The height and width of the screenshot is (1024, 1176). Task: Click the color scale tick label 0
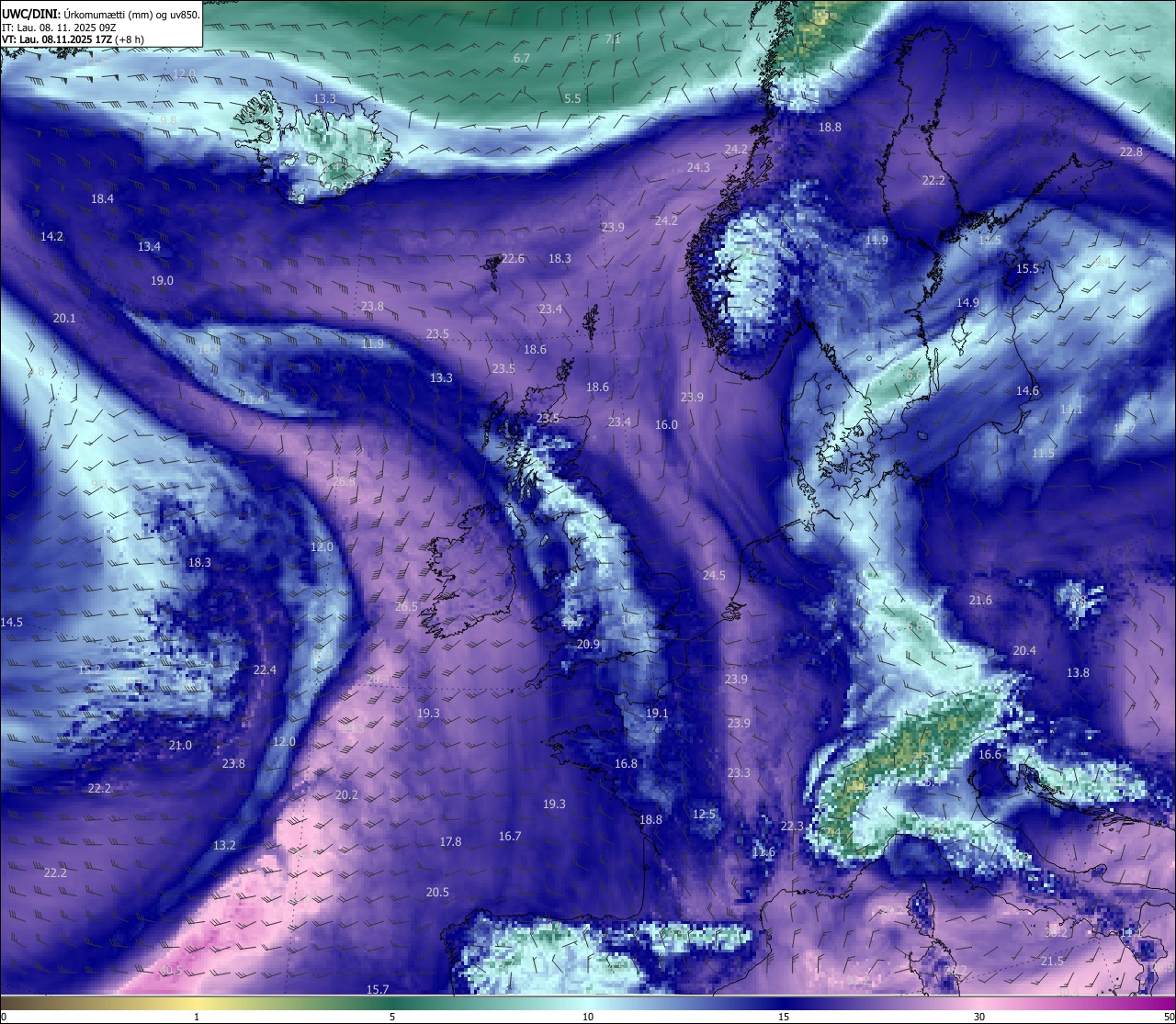[x=4, y=1016]
